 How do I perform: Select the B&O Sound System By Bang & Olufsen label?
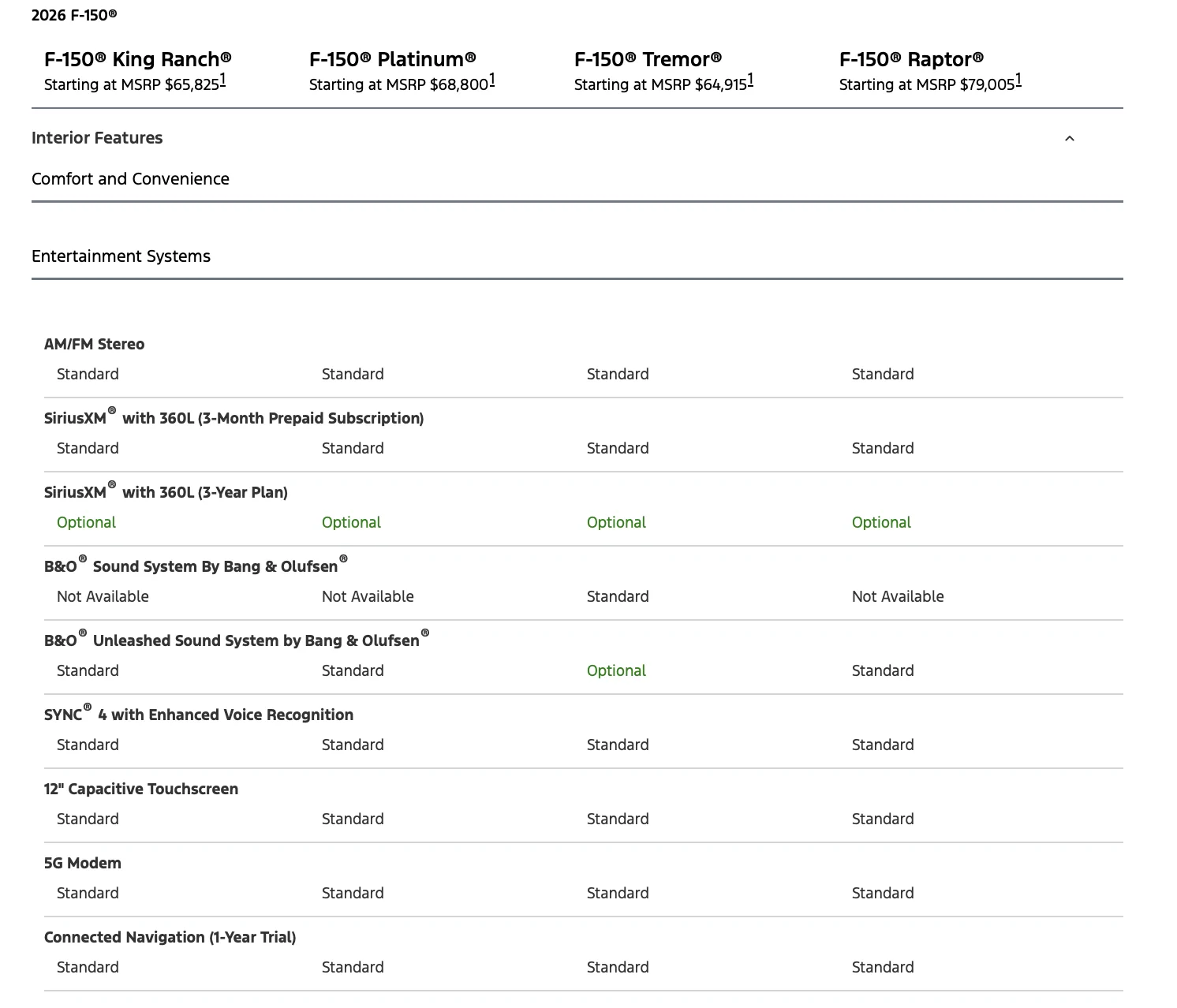[x=196, y=565]
